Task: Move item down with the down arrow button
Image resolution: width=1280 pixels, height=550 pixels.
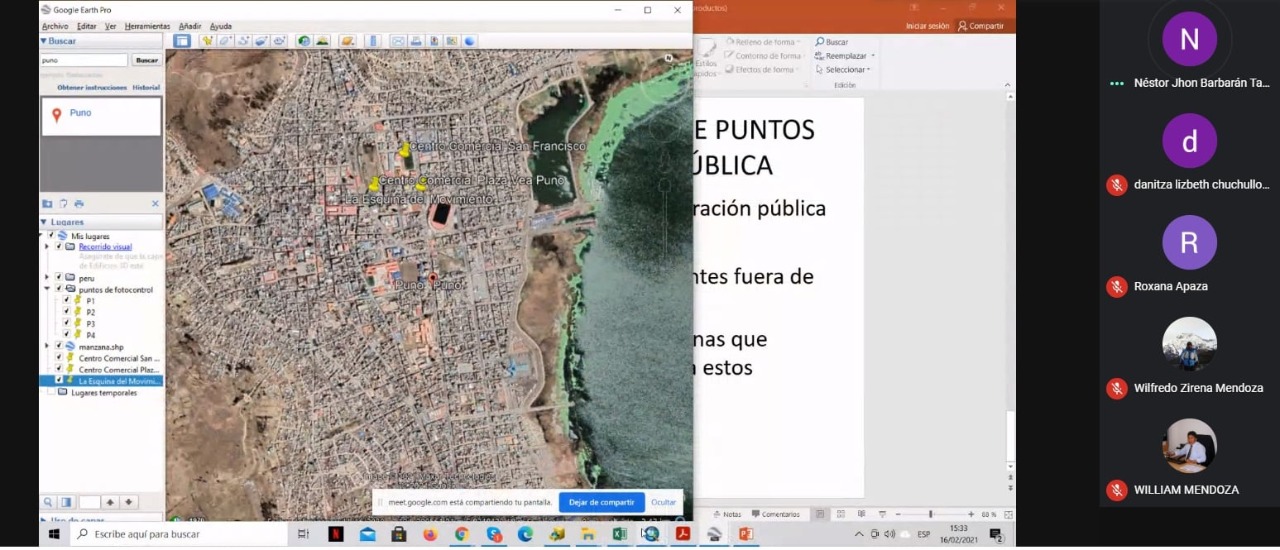Action: click(x=129, y=502)
